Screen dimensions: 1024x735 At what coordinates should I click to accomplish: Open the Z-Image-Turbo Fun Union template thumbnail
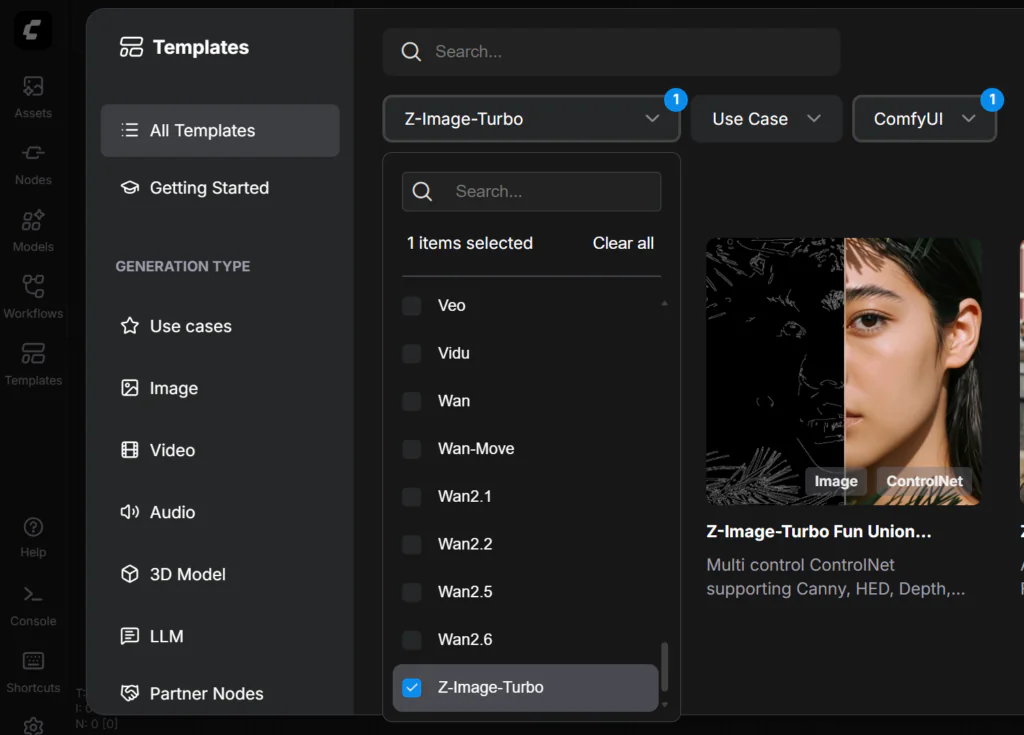click(843, 371)
